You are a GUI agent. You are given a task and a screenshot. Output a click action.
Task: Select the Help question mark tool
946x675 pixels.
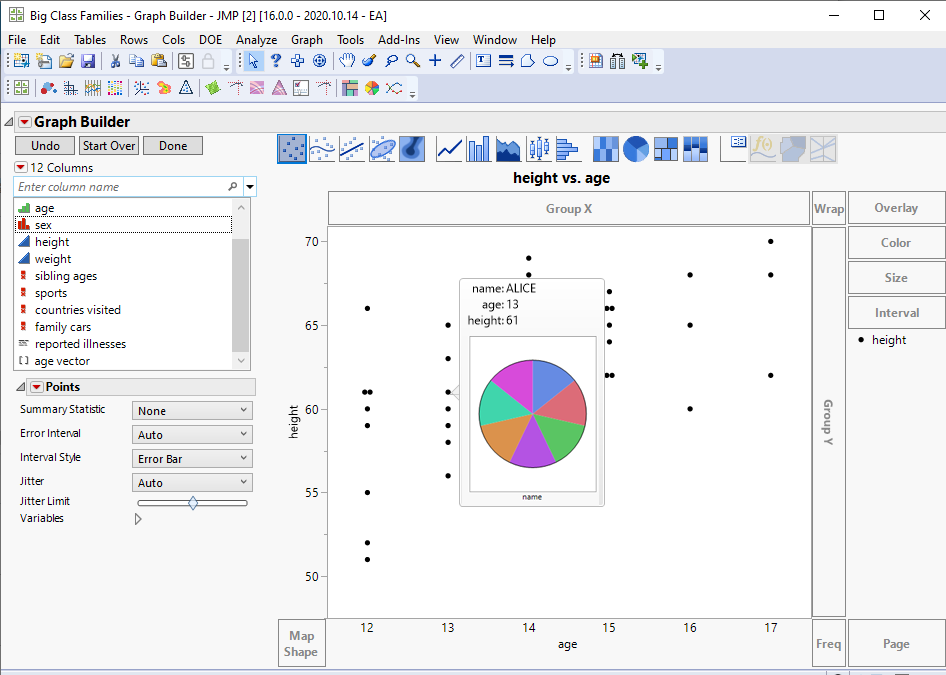[276, 61]
